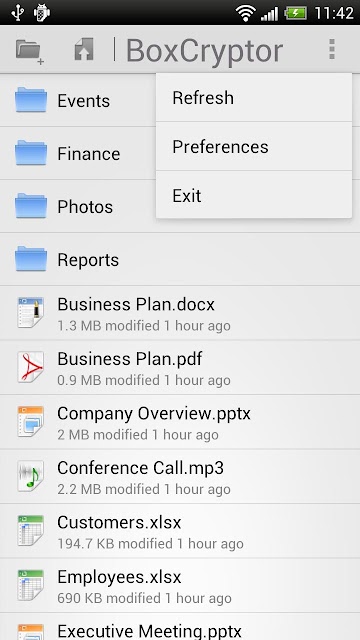The height and width of the screenshot is (640, 360).
Task: Tap the Conference Call.mp3 audio icon
Action: [x=31, y=476]
